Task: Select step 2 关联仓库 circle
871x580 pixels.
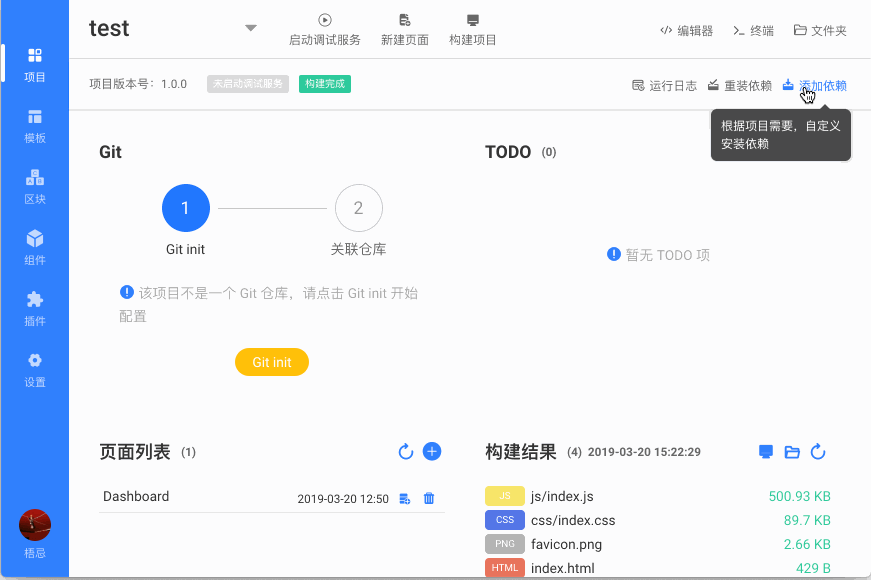Action: pyautogui.click(x=358, y=208)
